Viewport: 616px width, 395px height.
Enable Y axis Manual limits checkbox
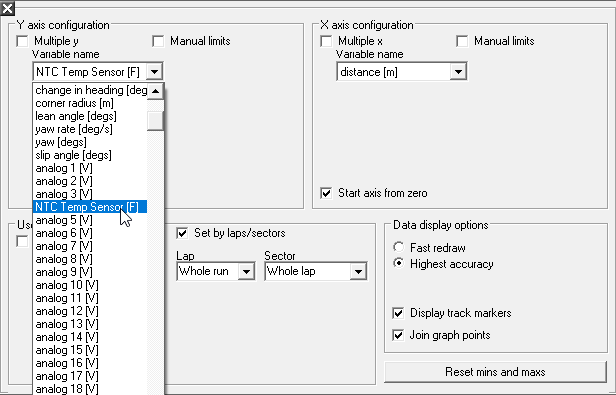[158, 41]
